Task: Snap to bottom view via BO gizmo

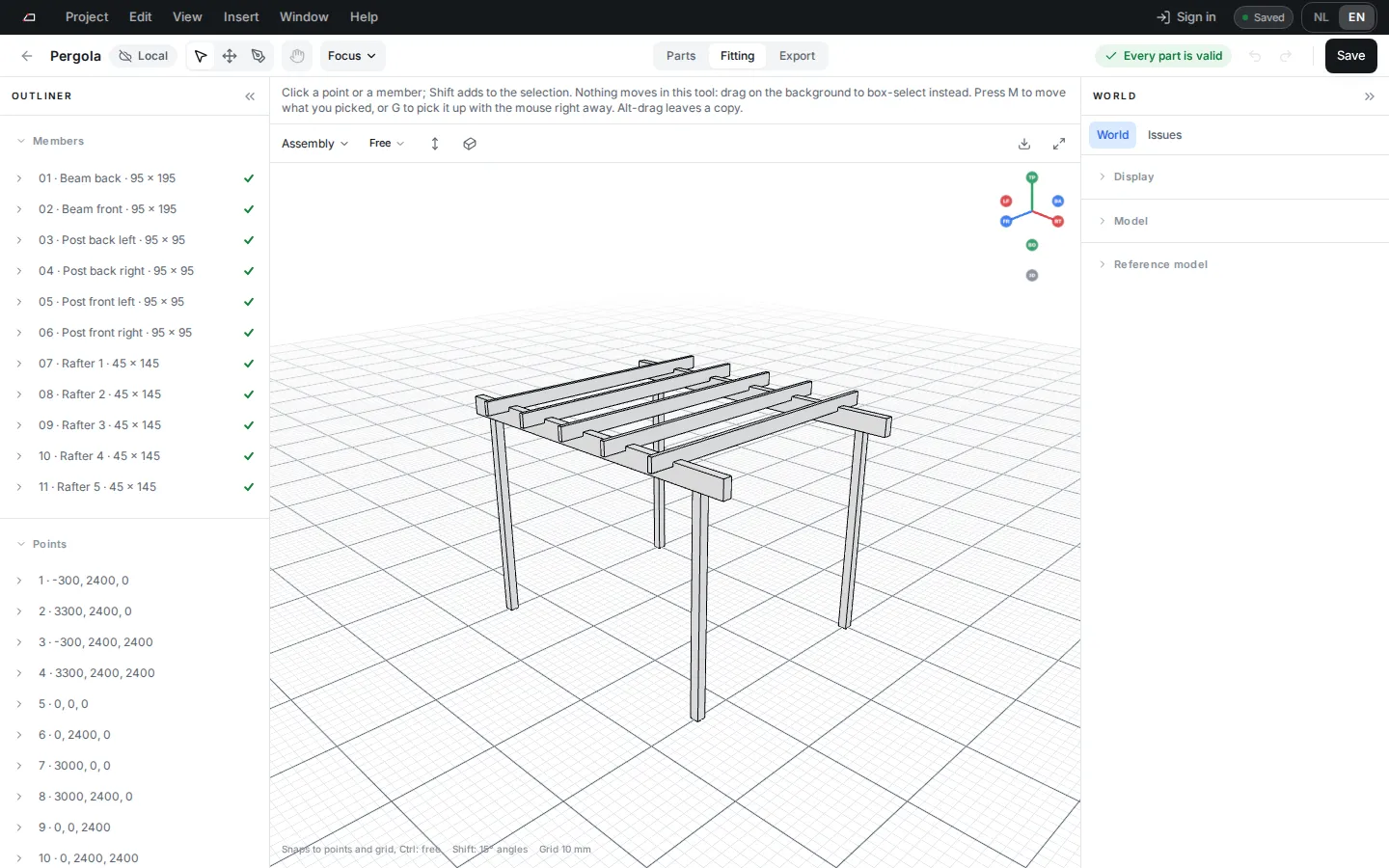Action: 1032,245
